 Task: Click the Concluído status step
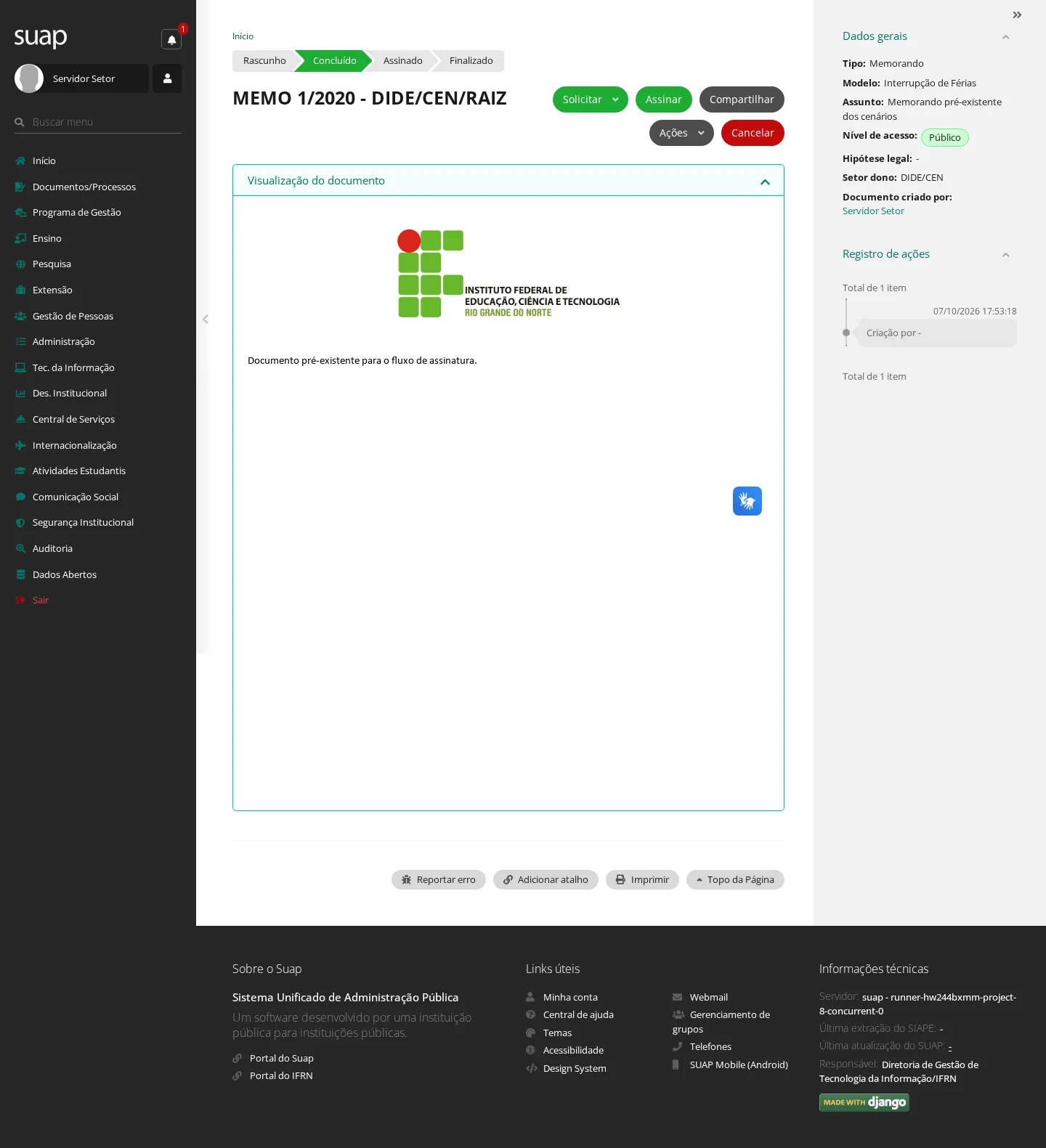point(334,61)
